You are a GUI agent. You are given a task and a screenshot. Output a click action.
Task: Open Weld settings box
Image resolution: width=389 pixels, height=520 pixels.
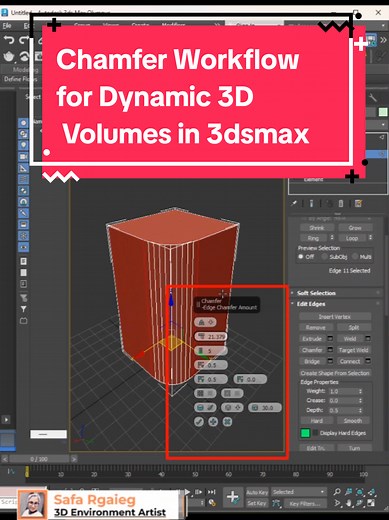pos(368,338)
